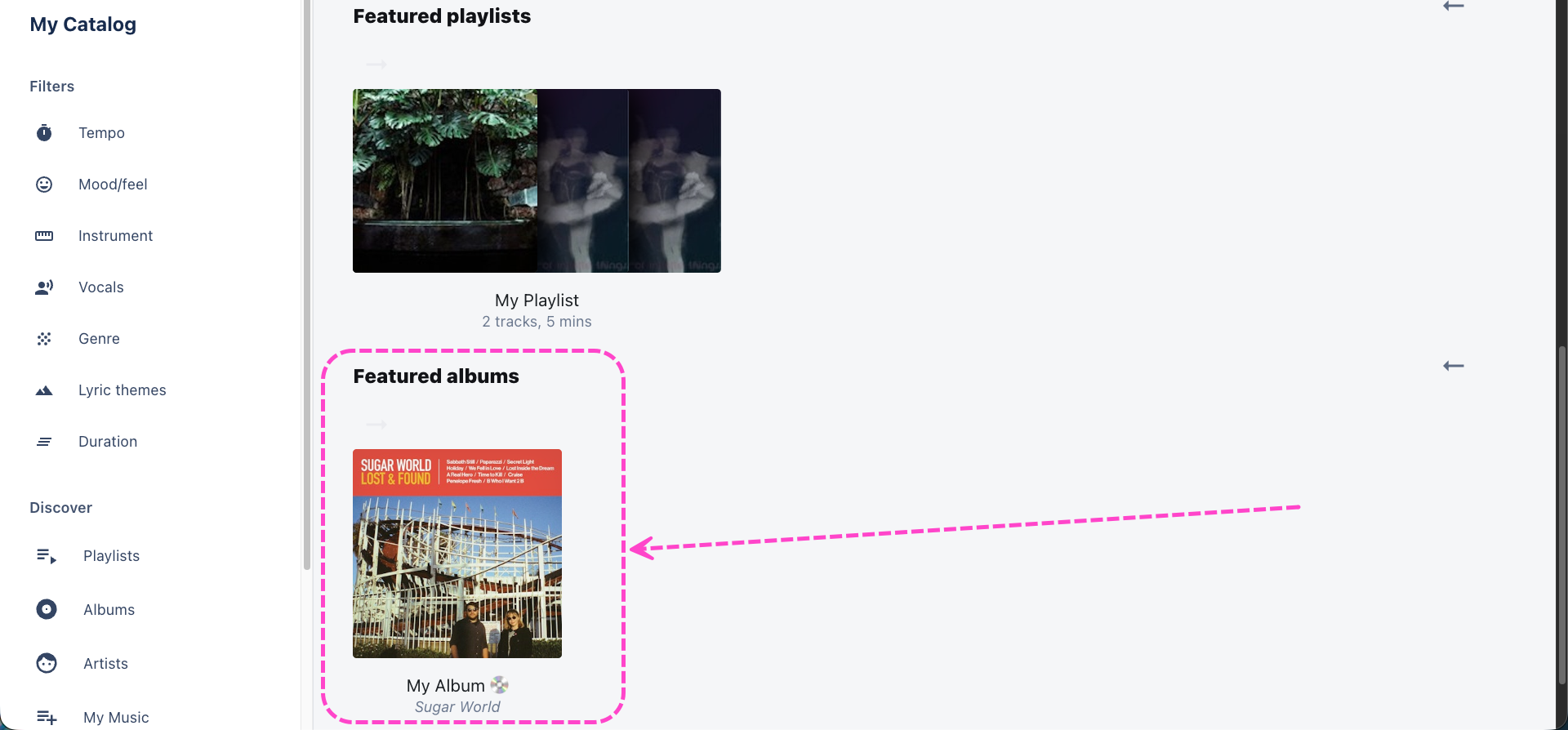Click left arrow beside Featured albums
Screen dimensions: 1568x730
point(1454,366)
